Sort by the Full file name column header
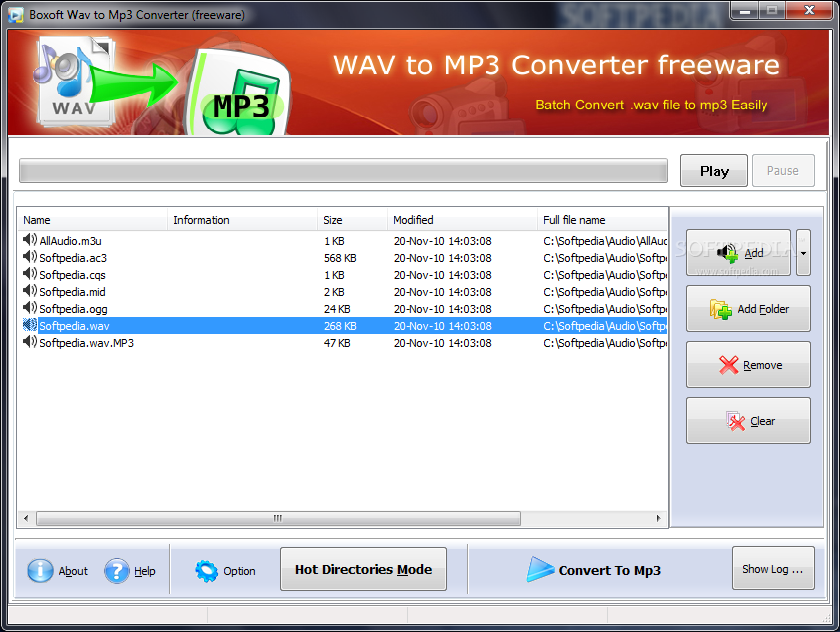 tap(602, 220)
